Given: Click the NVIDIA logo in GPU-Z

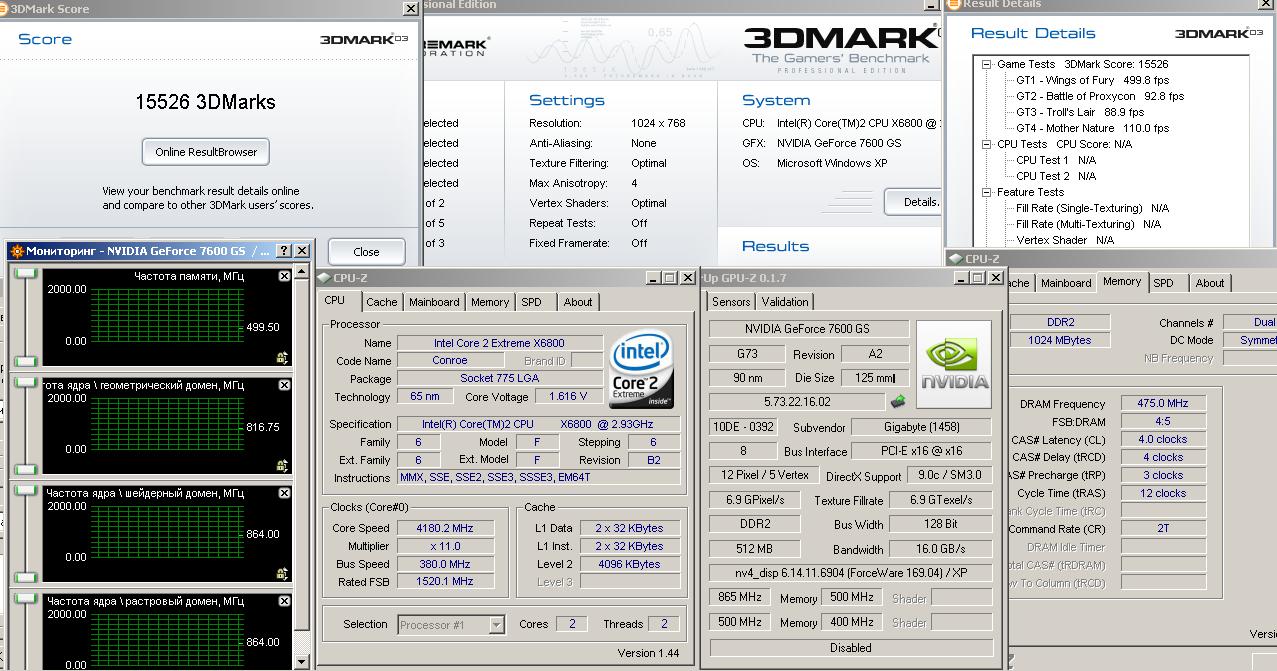Looking at the screenshot, I should click(954, 364).
